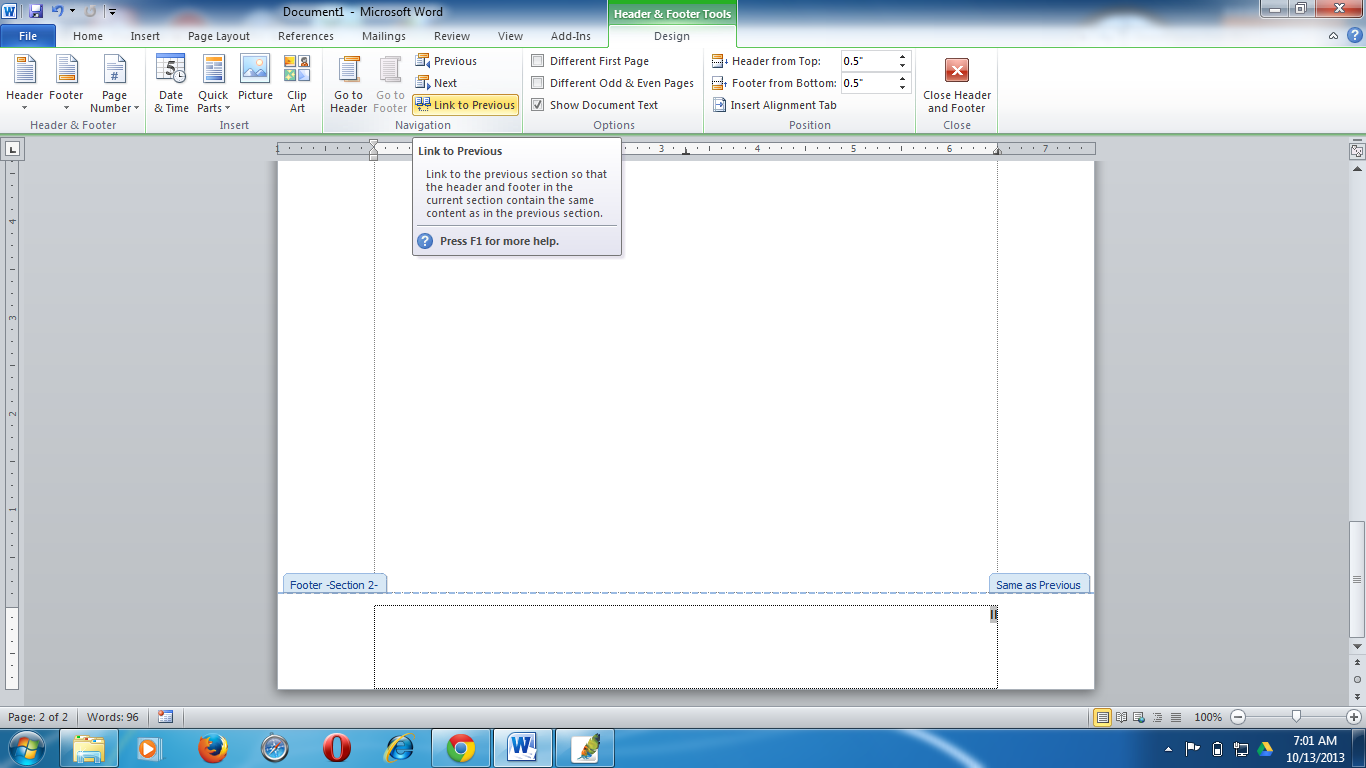Click the Undo icon
This screenshot has width=1366, height=768.
(x=57, y=12)
